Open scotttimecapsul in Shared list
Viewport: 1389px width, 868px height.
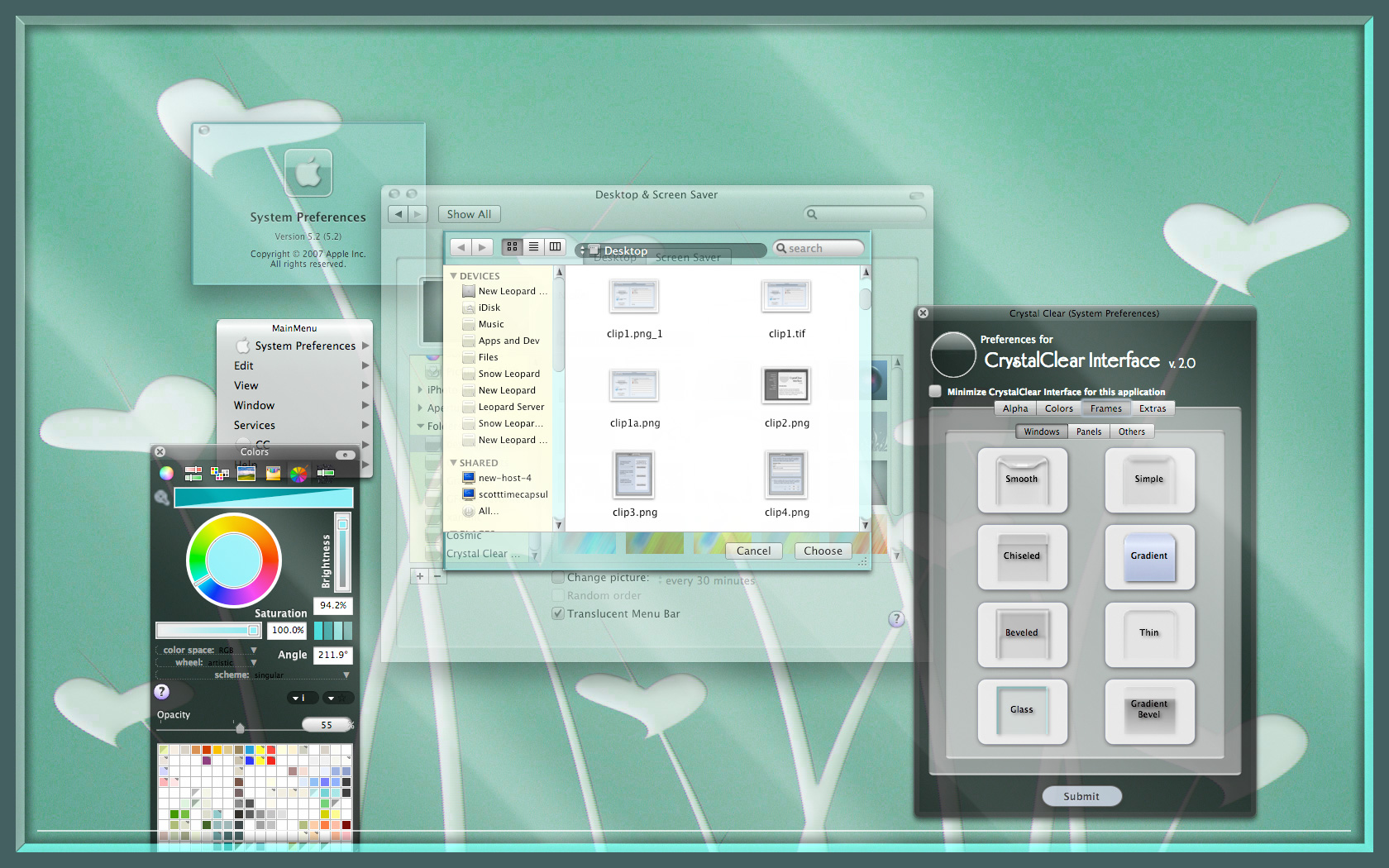coord(499,494)
